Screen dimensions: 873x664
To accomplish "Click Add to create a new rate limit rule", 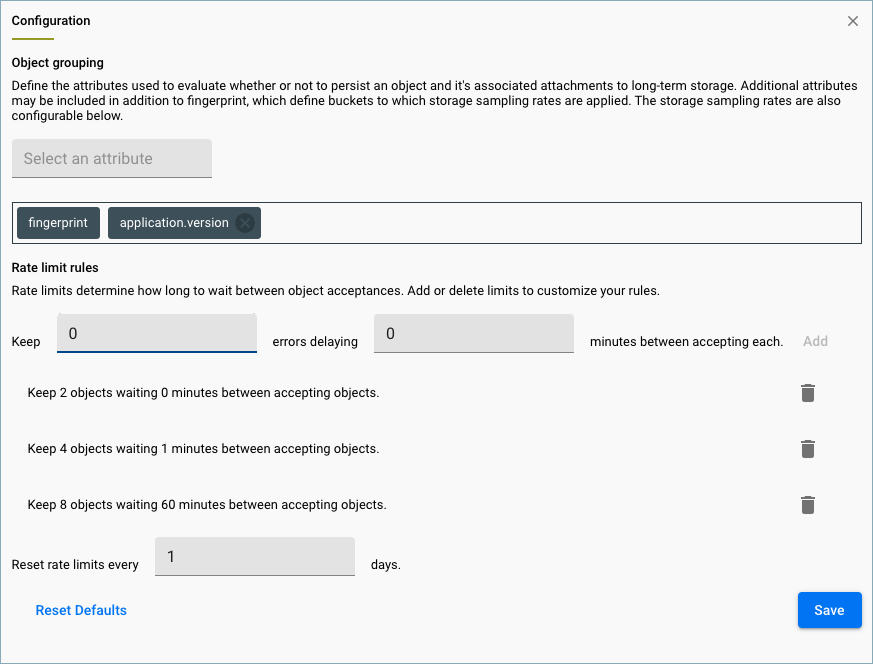I will click(815, 341).
